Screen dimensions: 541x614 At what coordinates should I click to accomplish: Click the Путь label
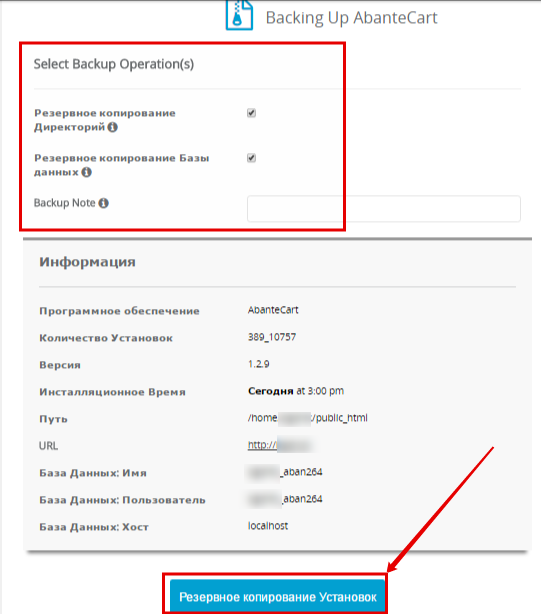(53, 419)
